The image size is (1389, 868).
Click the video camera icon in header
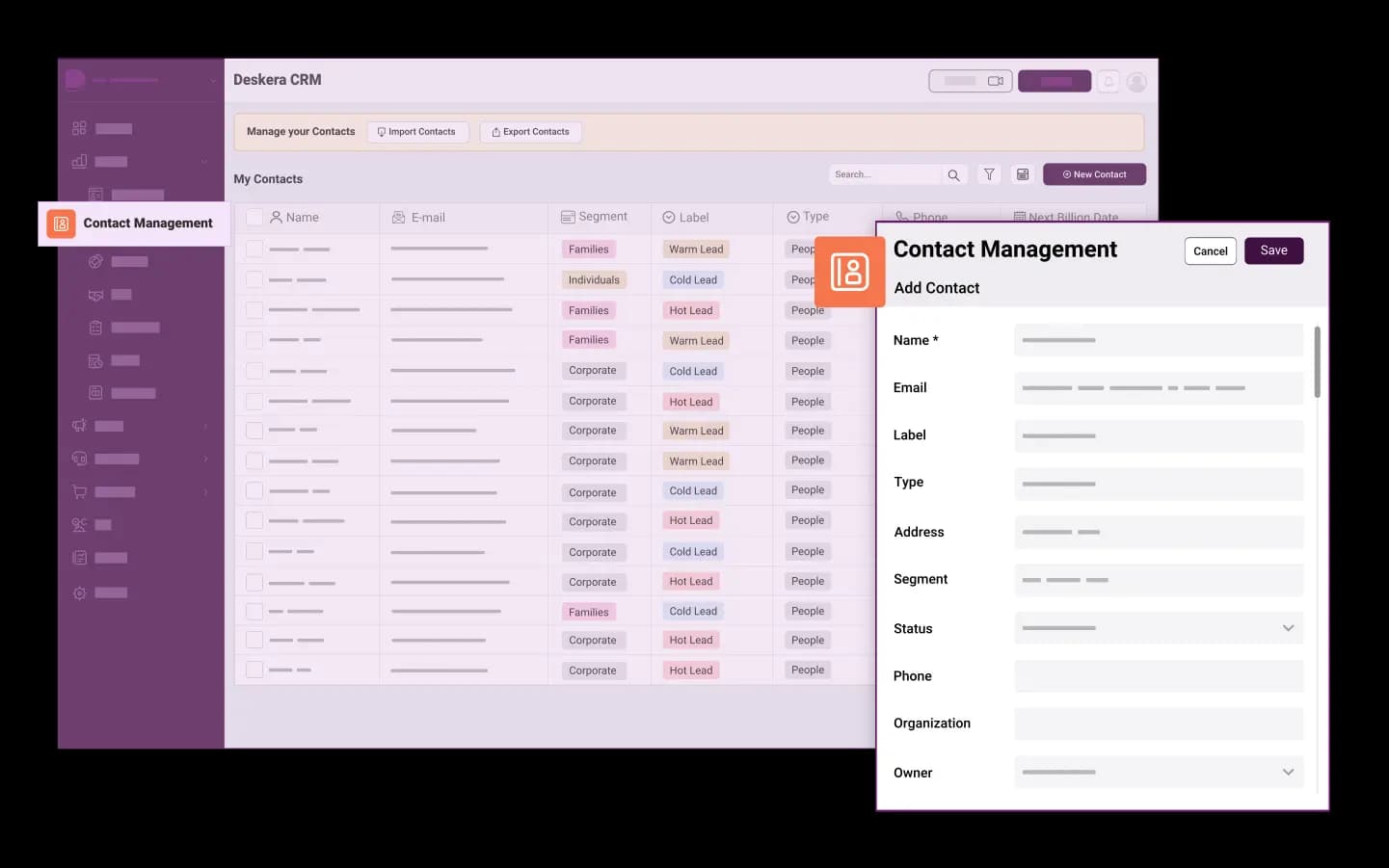996,81
